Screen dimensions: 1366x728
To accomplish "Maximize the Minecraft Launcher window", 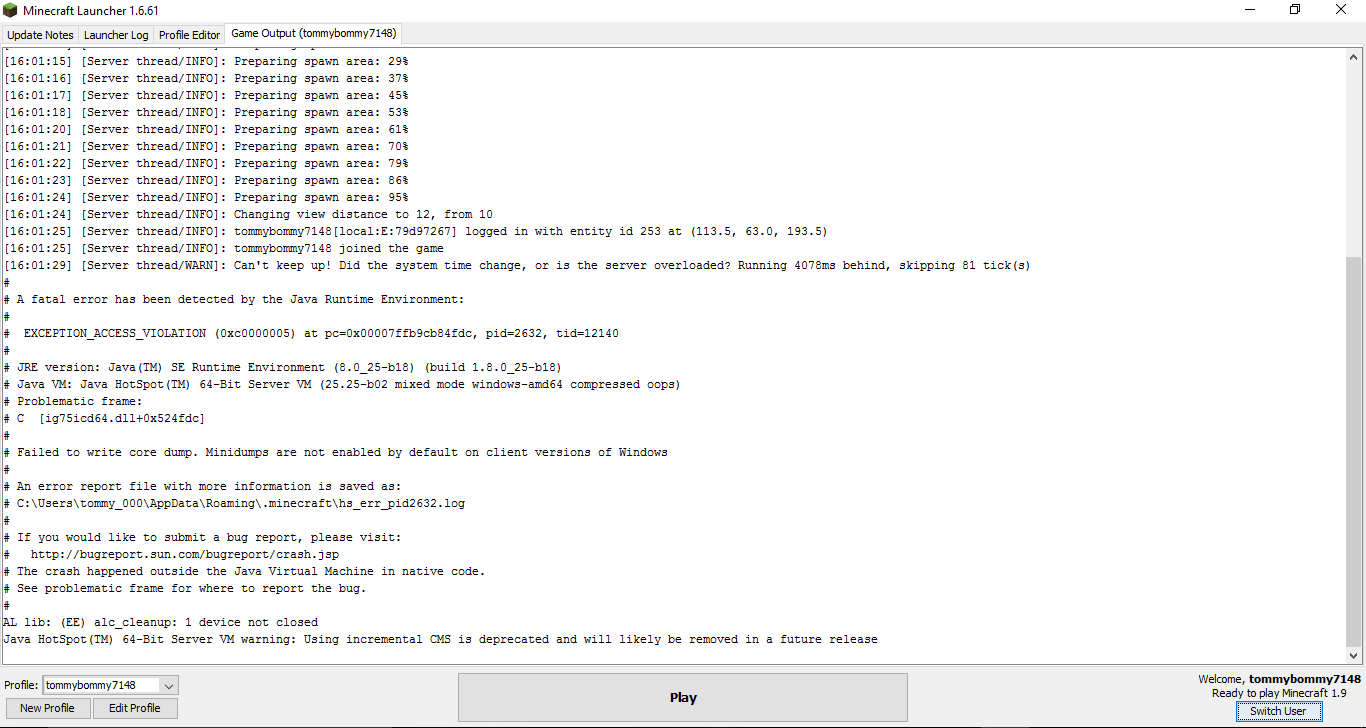I will pos(1295,10).
